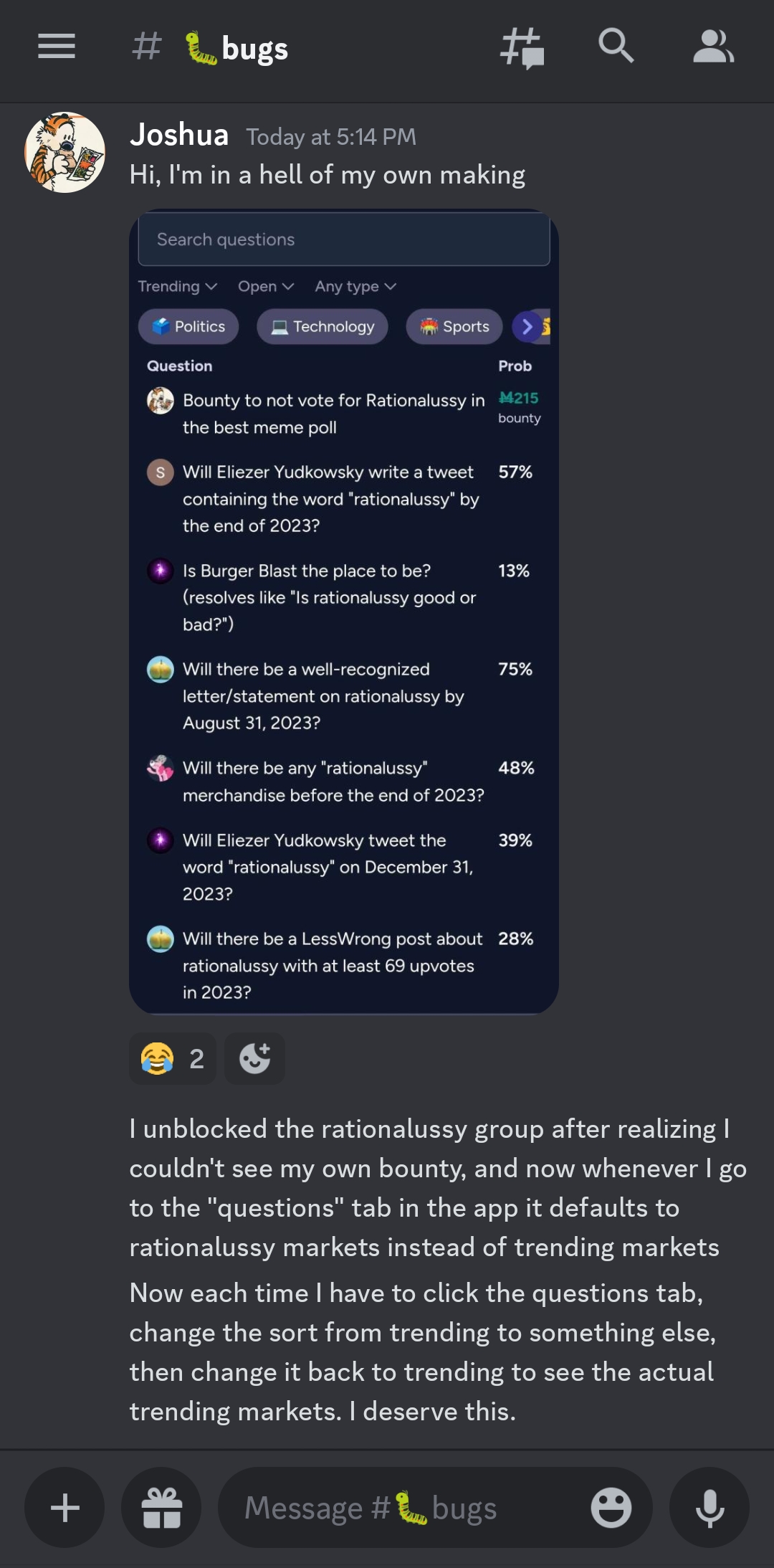This screenshot has height=1568, width=774.
Task: Focus the Message #bugs input field
Action: tap(401, 1507)
